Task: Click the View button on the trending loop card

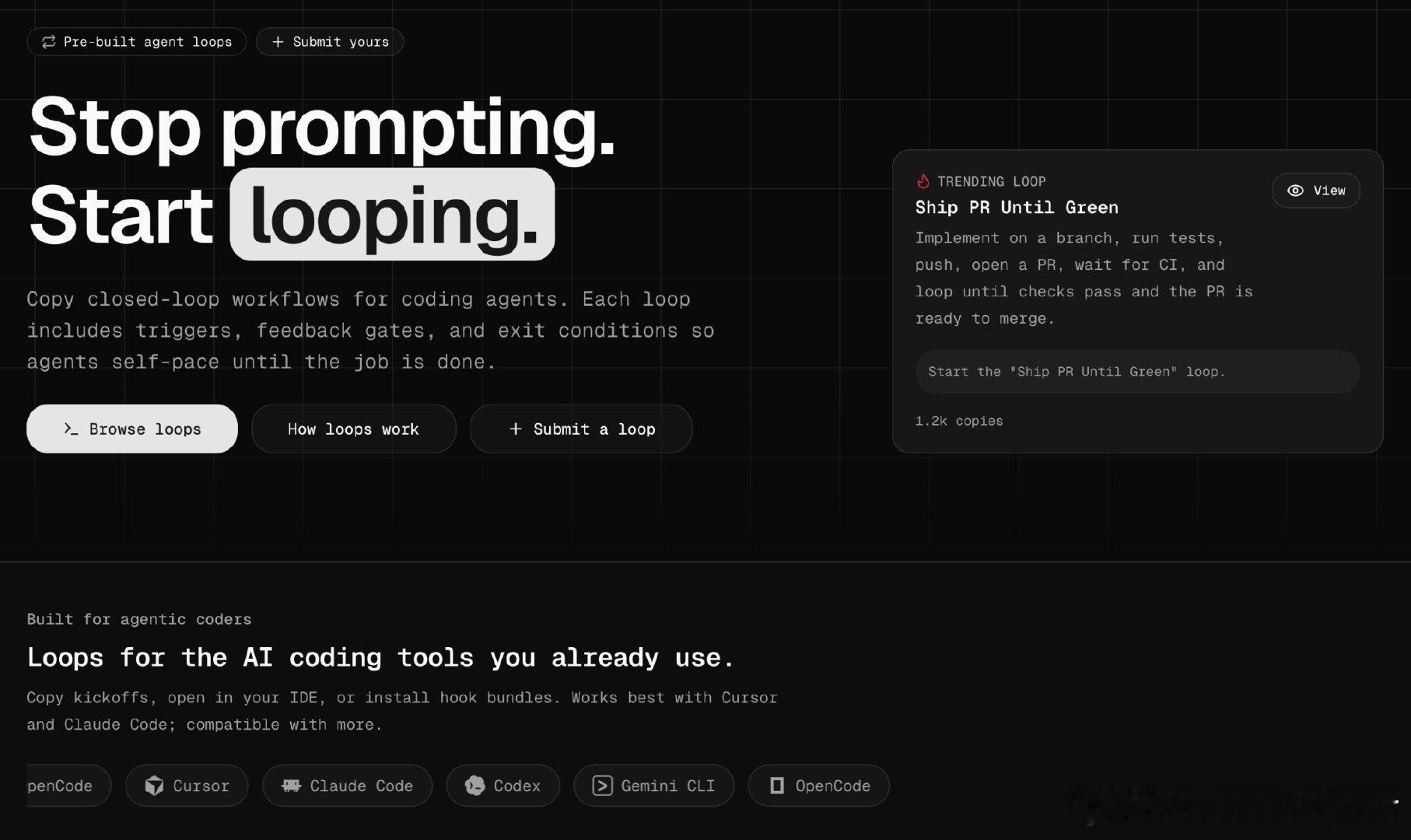Action: tap(1315, 191)
